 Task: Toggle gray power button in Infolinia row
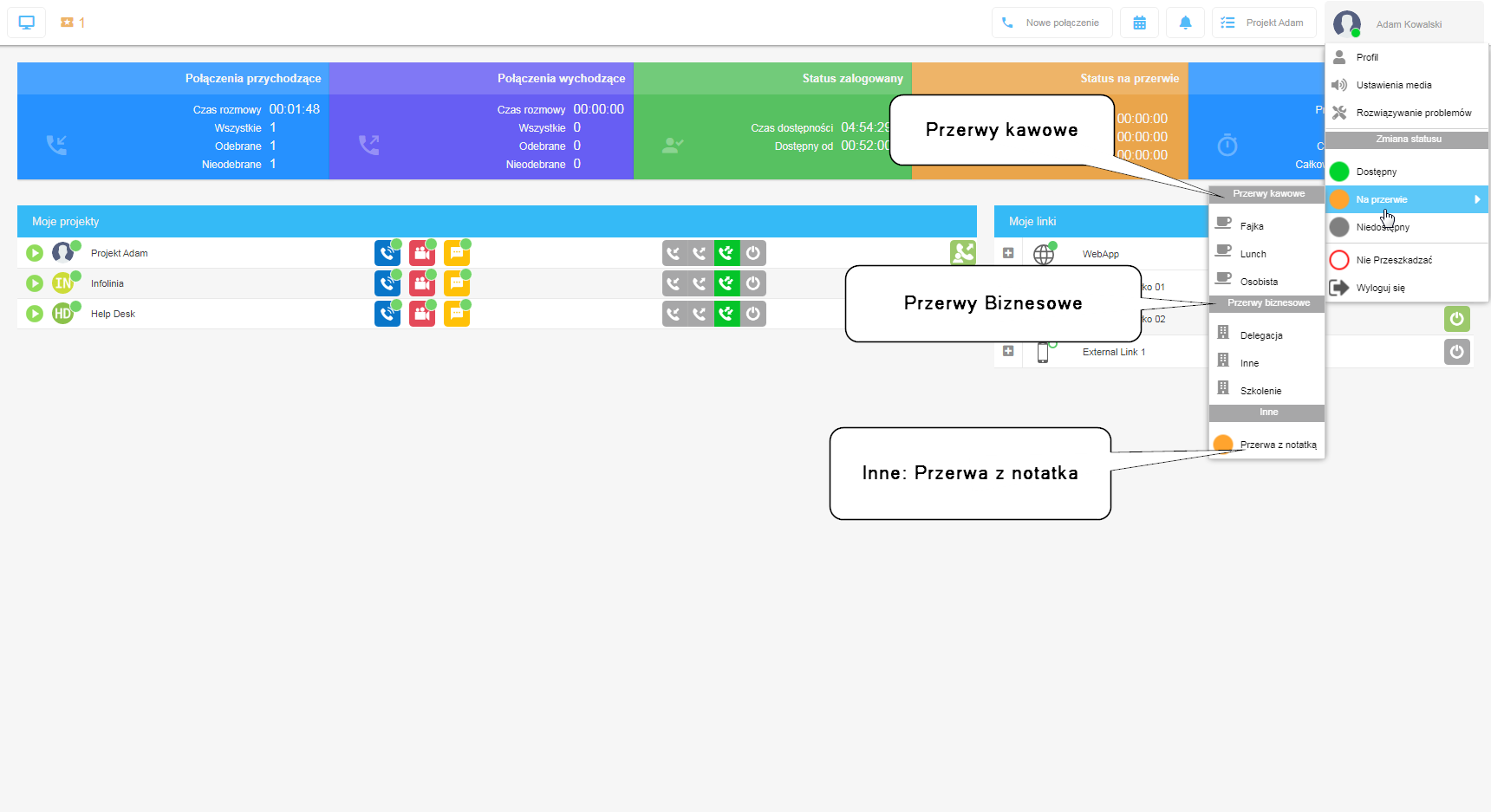pyautogui.click(x=753, y=283)
